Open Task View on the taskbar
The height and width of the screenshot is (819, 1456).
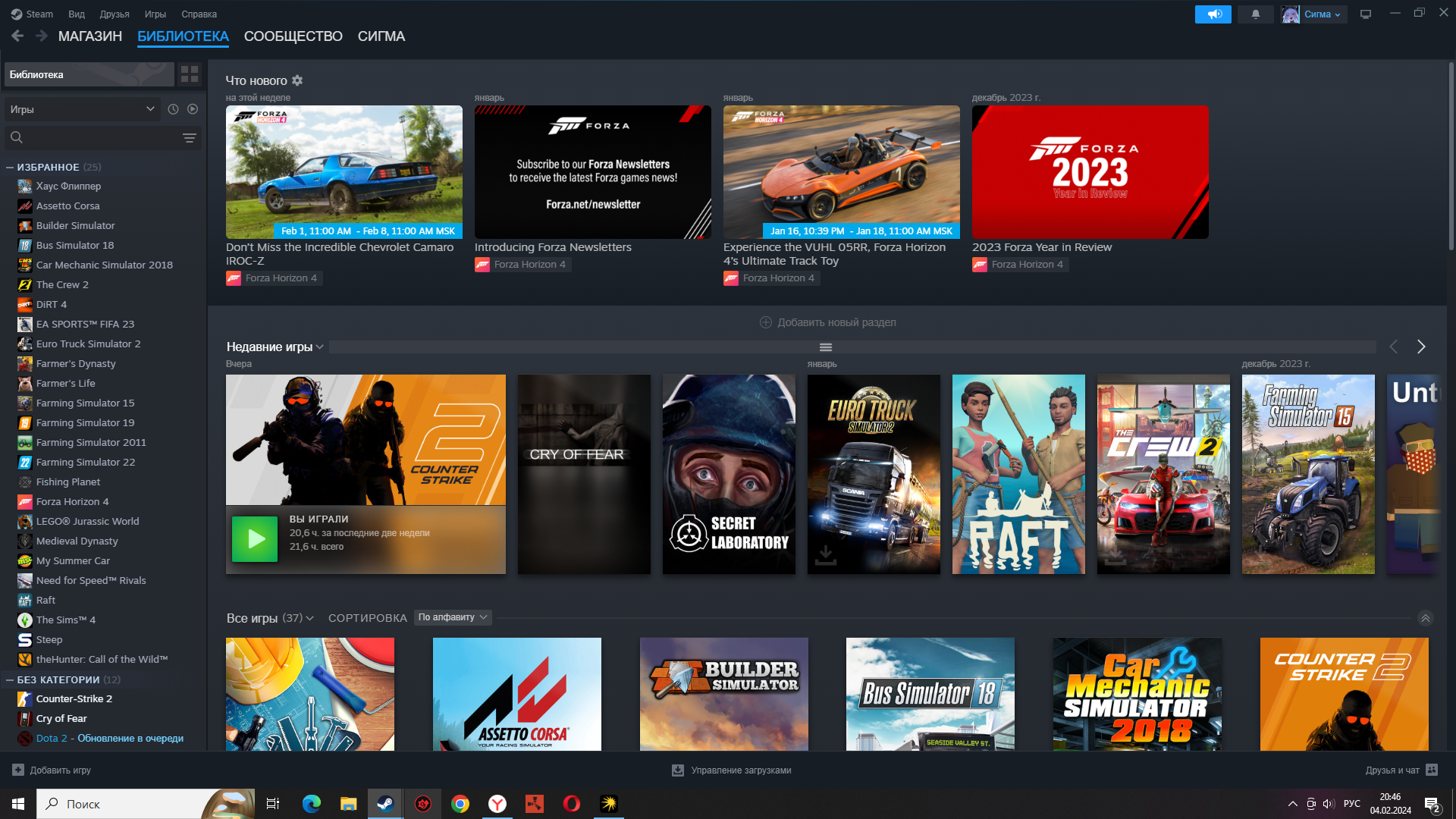pos(273,804)
